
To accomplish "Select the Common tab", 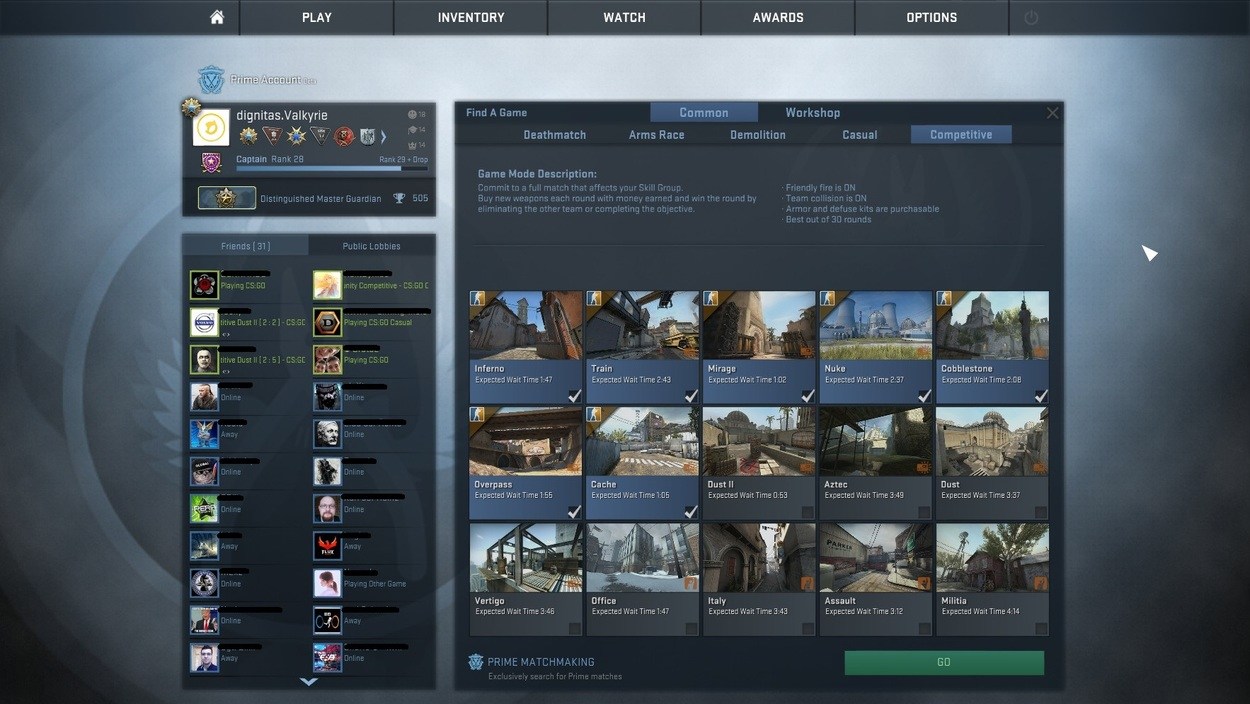I will (704, 113).
